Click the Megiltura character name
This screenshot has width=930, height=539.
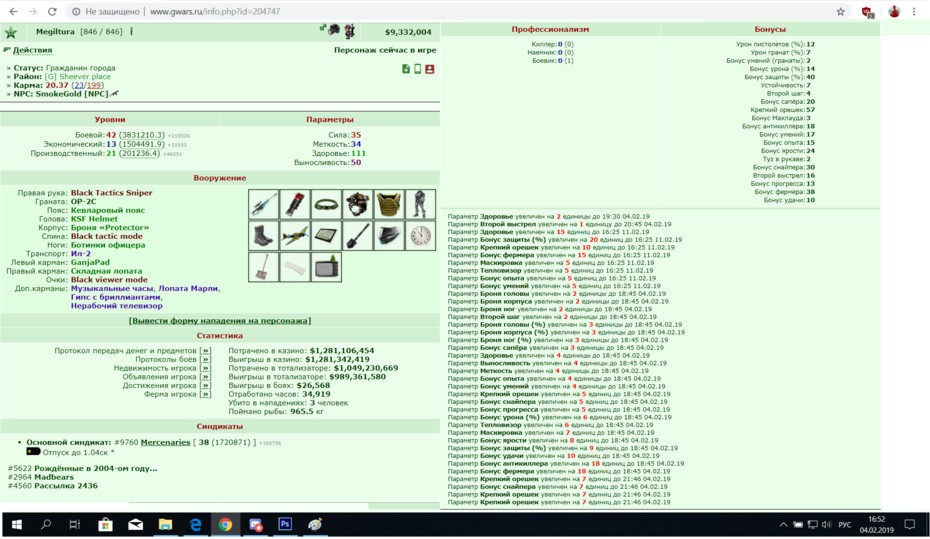tap(55, 32)
